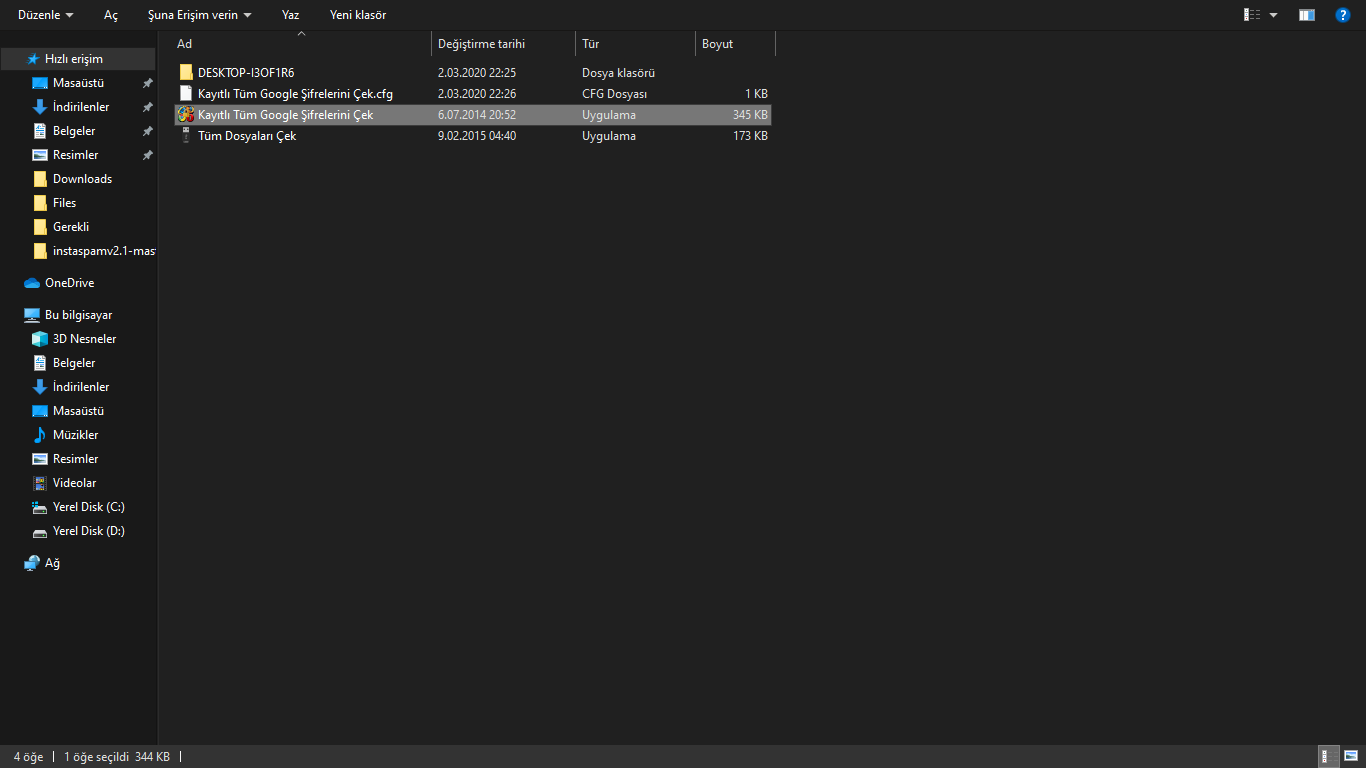This screenshot has height=768, width=1366.
Task: Sort by the Boyut column header
Action: point(735,44)
